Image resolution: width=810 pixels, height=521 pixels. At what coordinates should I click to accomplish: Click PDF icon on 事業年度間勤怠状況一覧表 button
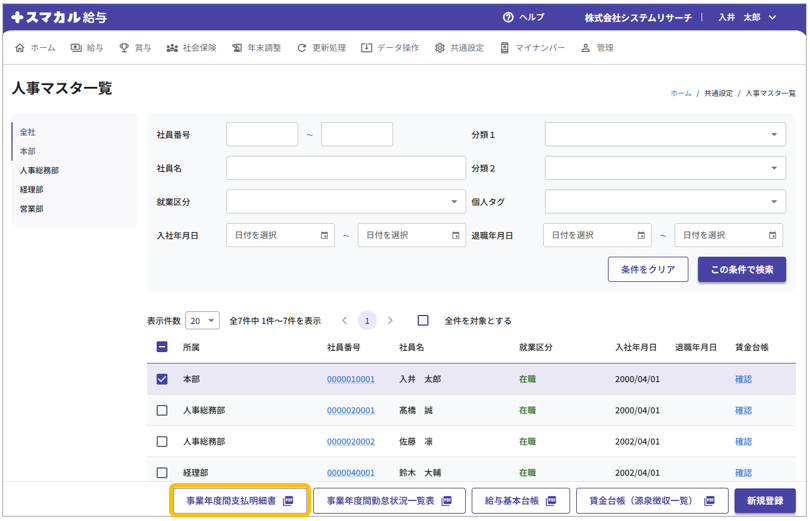pyautogui.click(x=447, y=501)
